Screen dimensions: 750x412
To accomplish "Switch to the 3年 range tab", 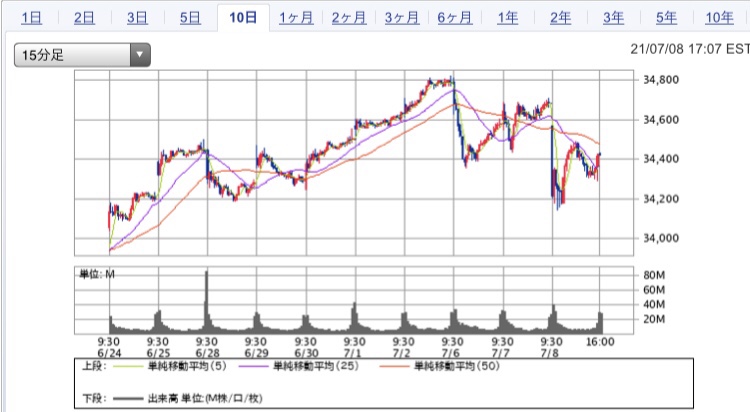I will coord(613,18).
